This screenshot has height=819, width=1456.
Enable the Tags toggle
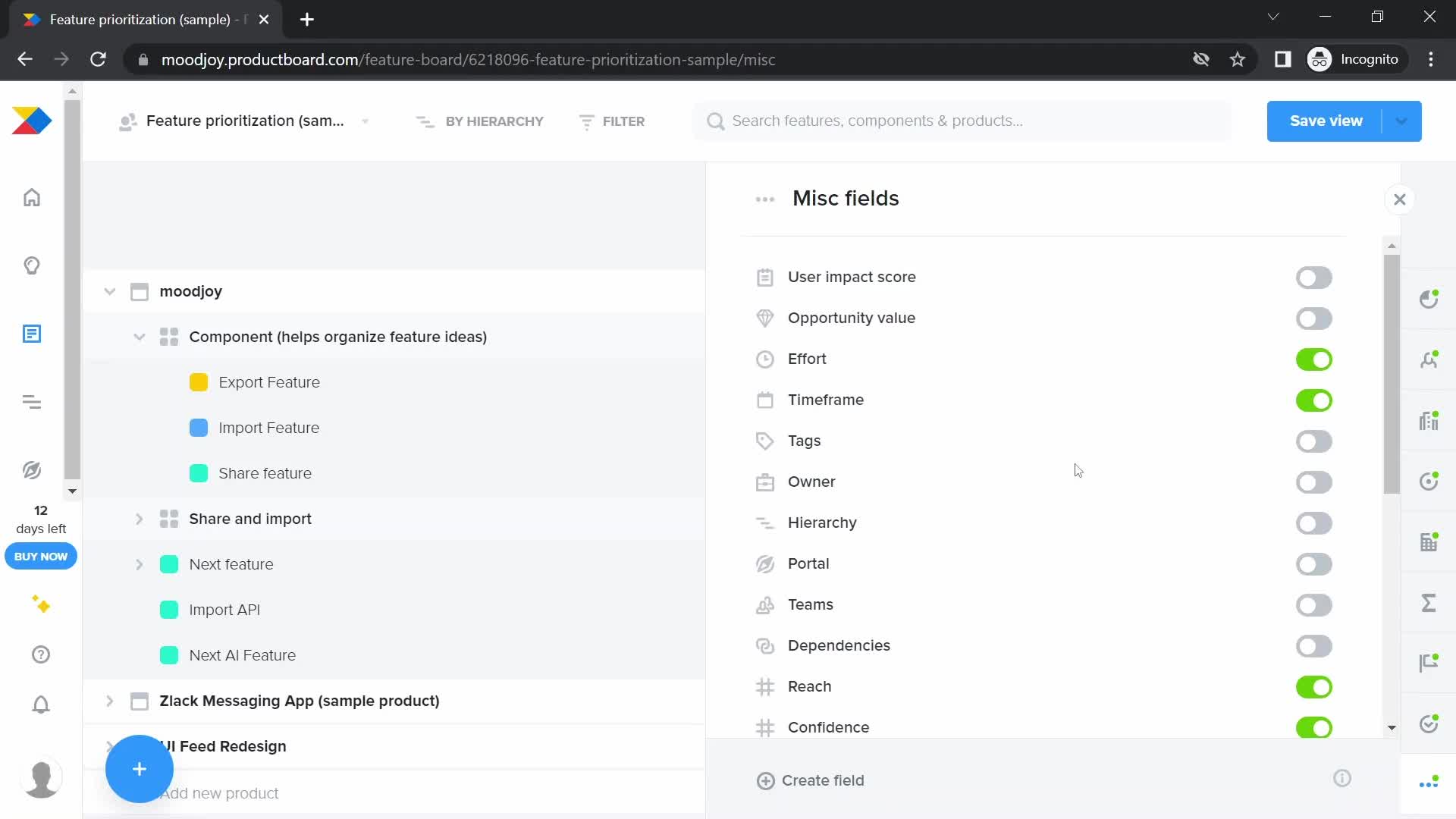(x=1313, y=441)
